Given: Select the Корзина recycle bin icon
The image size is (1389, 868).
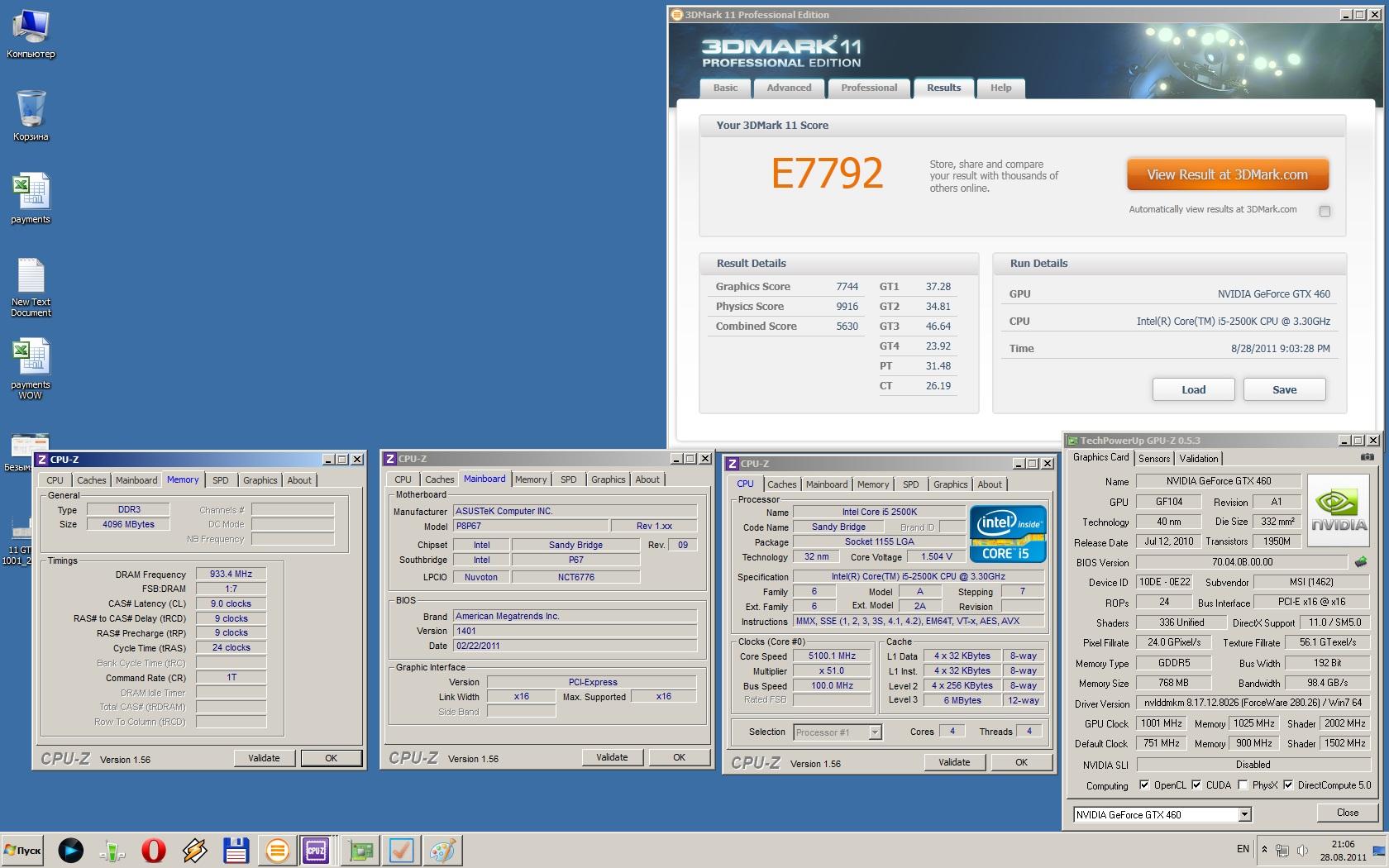Looking at the screenshot, I should 31,116.
